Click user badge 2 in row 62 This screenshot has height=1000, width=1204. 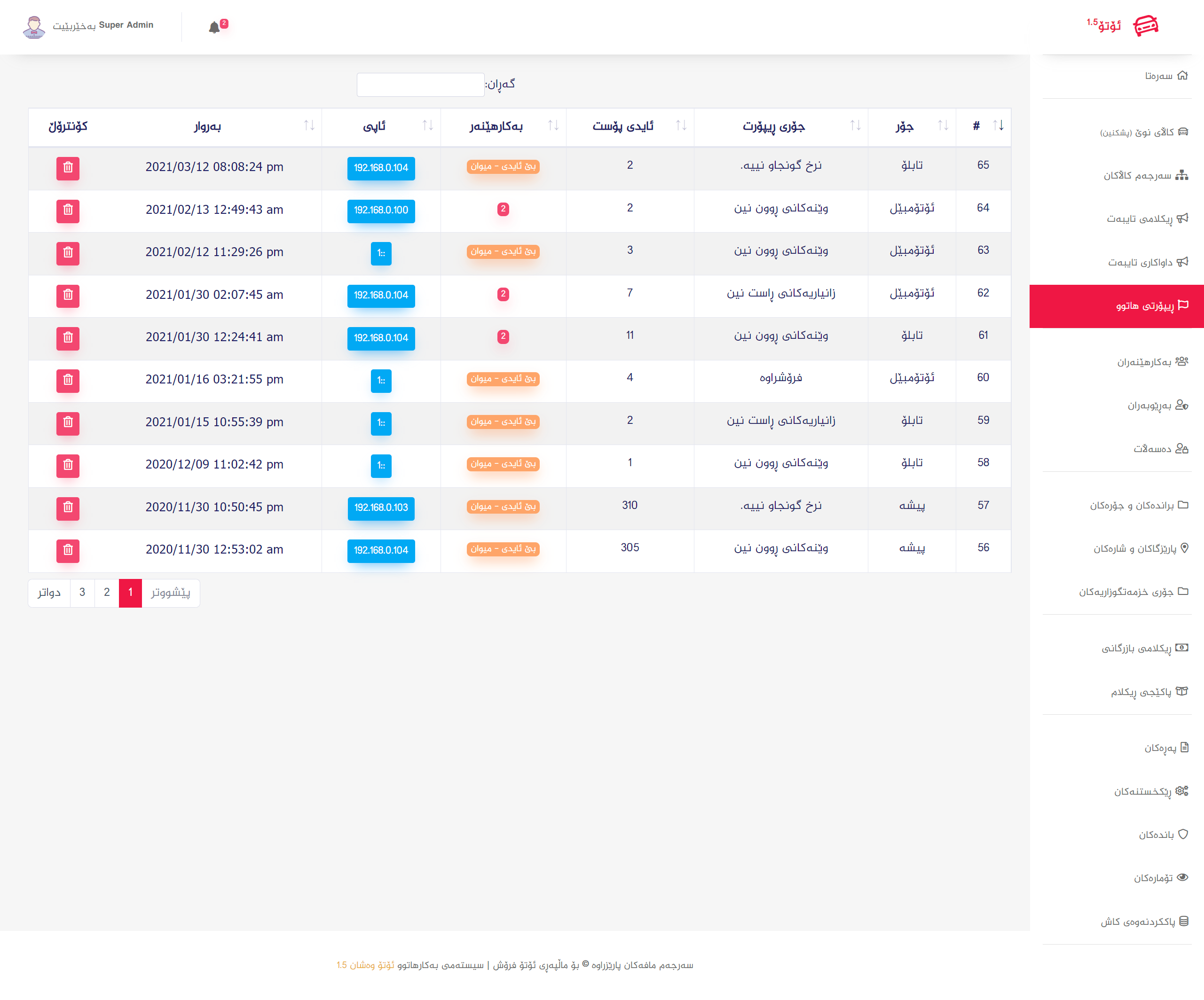(503, 295)
